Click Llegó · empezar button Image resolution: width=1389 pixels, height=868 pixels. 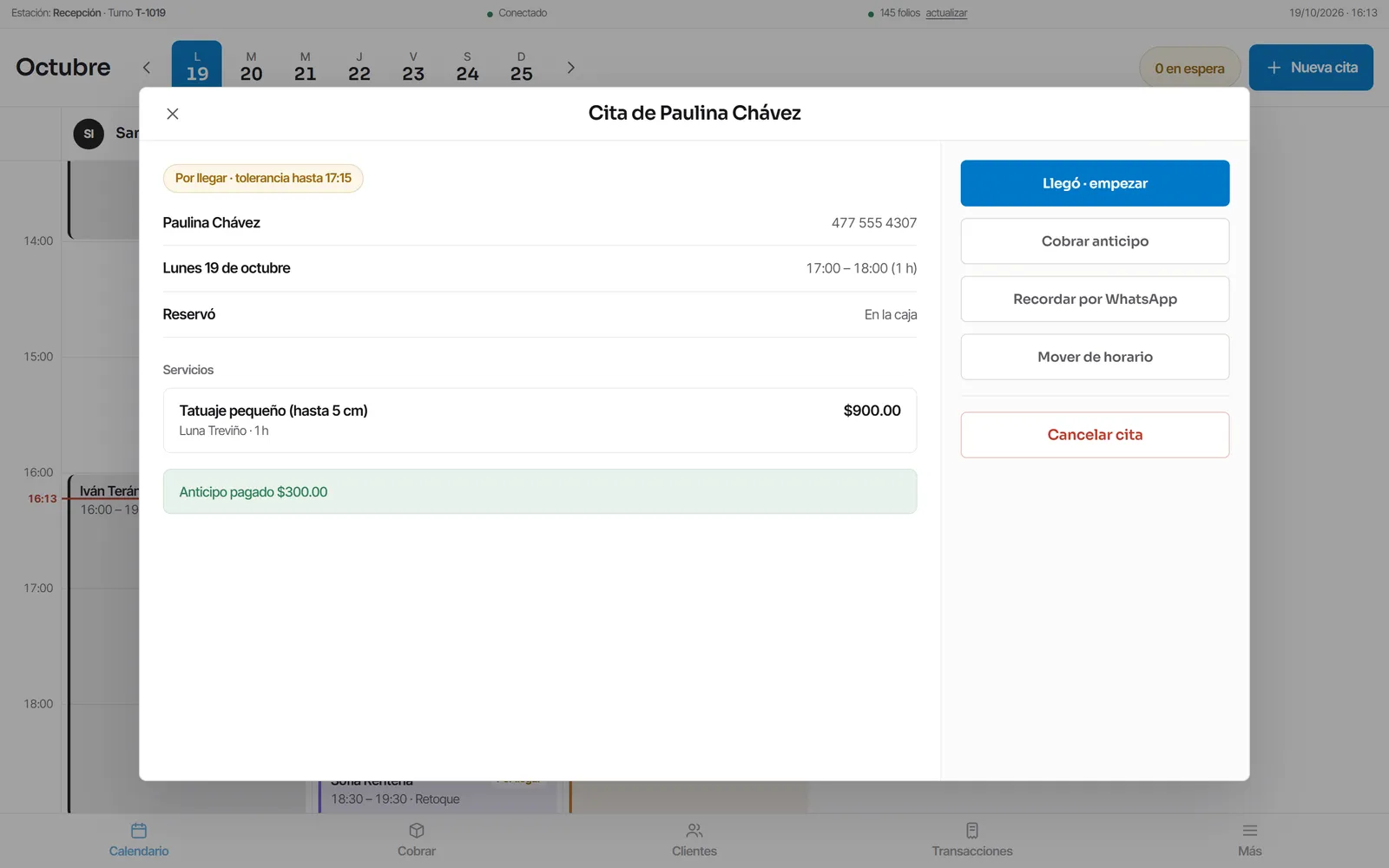[1095, 183]
